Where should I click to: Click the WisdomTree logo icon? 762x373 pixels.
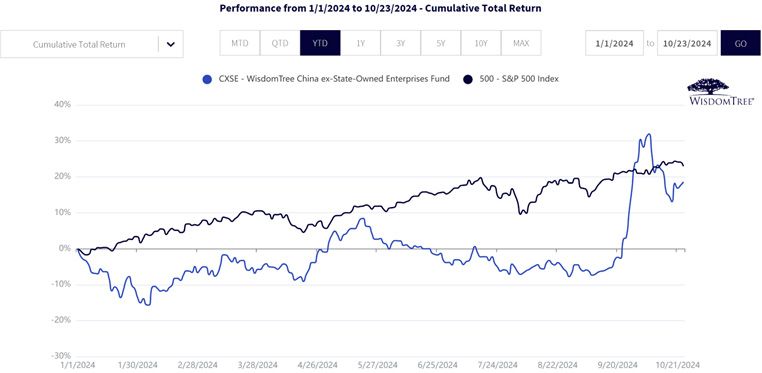[721, 92]
